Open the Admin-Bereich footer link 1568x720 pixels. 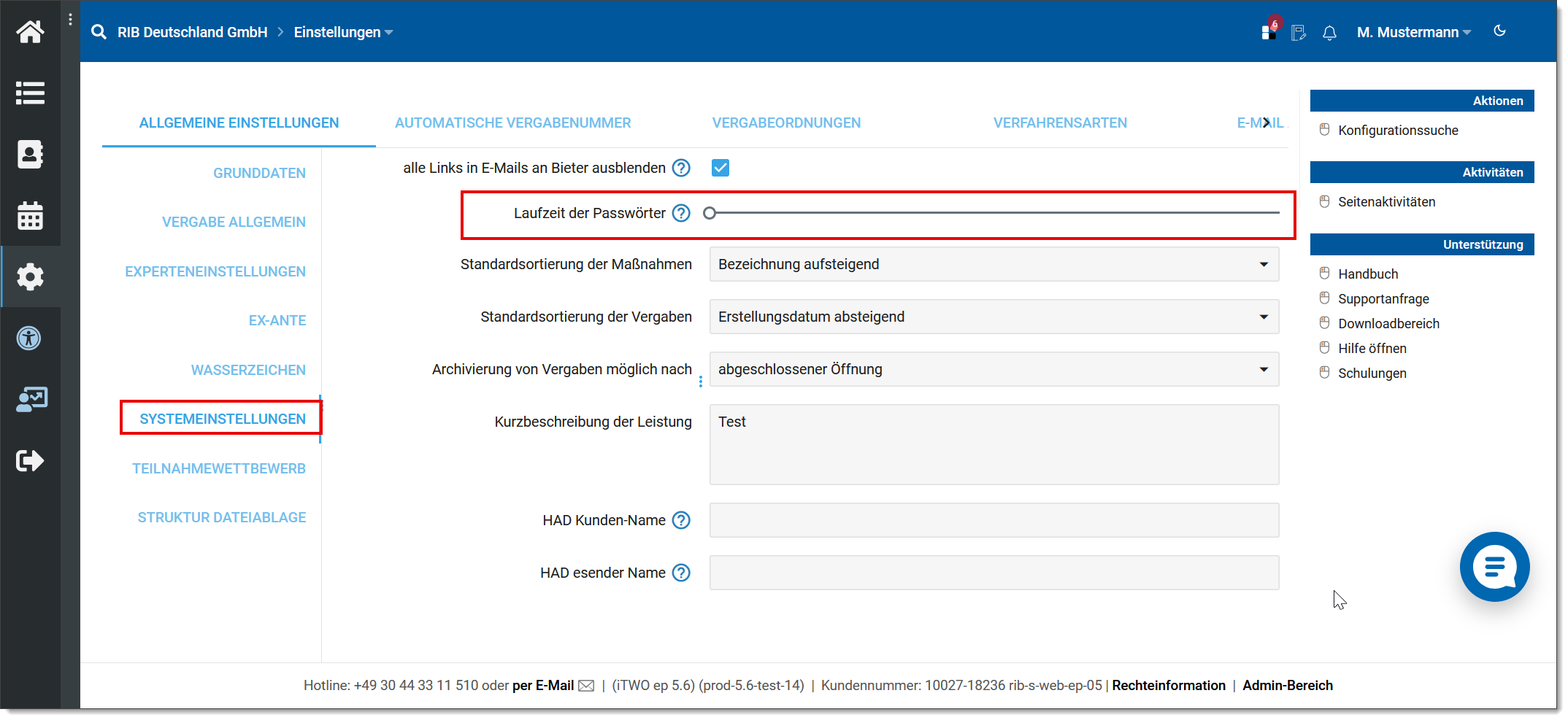tap(1288, 686)
